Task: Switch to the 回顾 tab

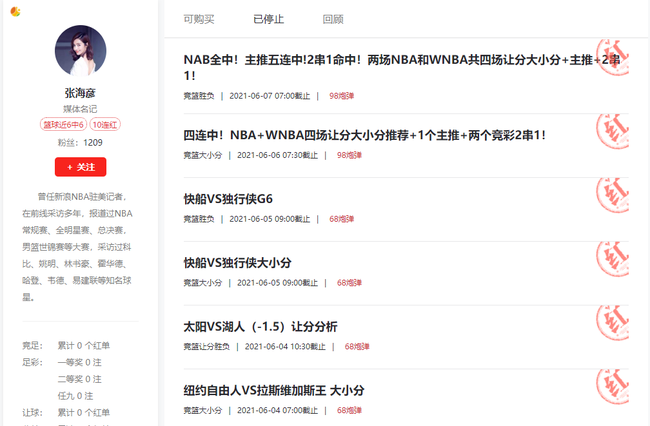Action: click(333, 19)
